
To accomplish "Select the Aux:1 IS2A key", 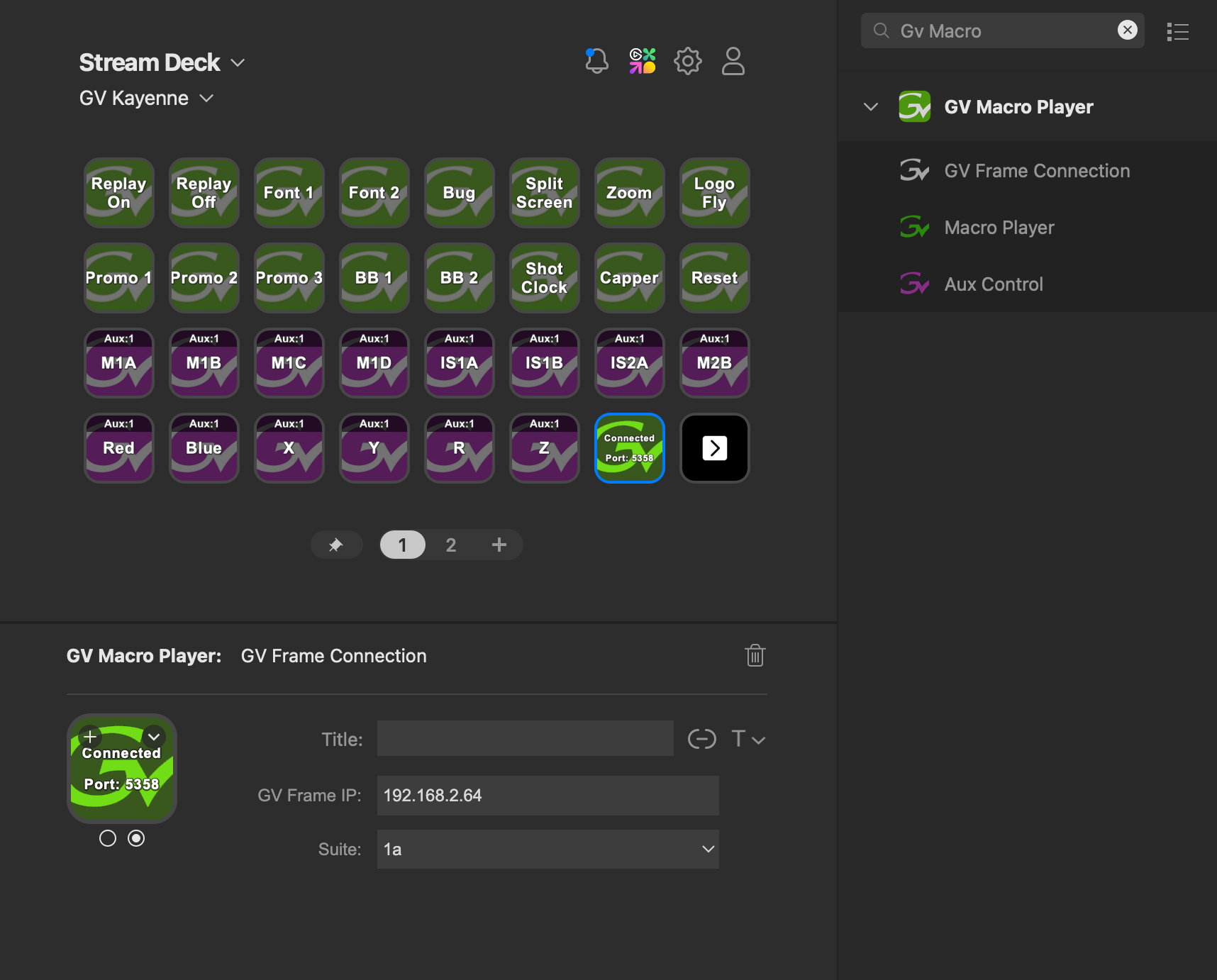I will point(630,363).
